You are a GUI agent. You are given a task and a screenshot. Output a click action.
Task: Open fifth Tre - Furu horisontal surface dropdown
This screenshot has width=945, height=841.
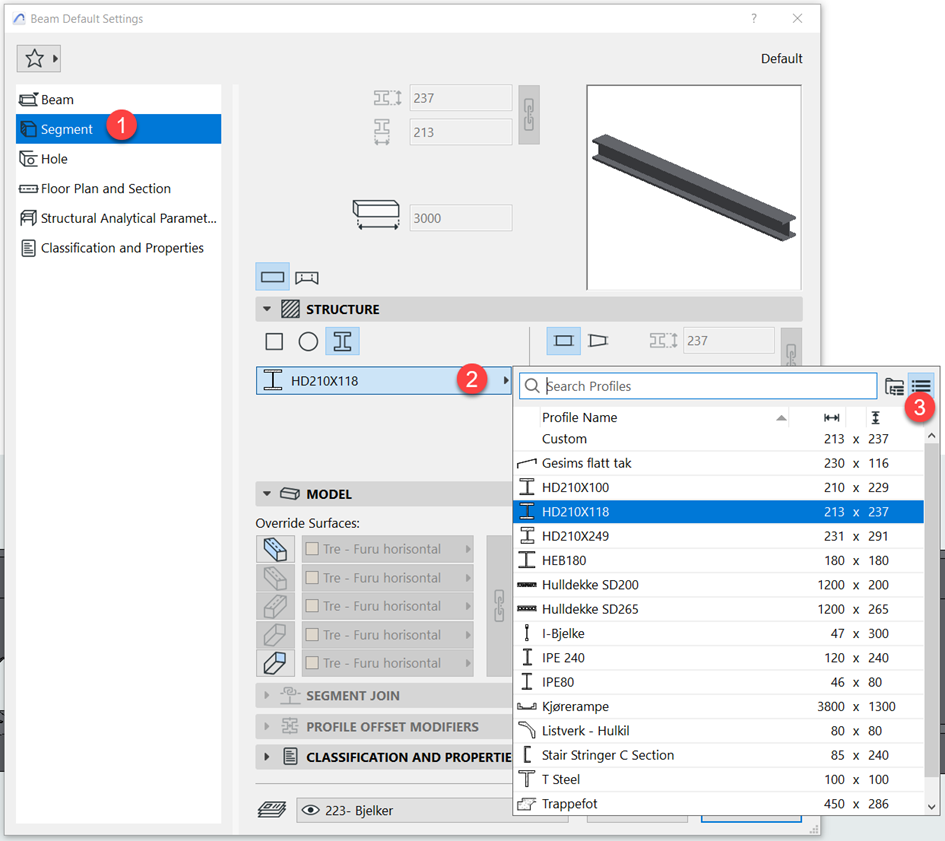[x=388, y=663]
